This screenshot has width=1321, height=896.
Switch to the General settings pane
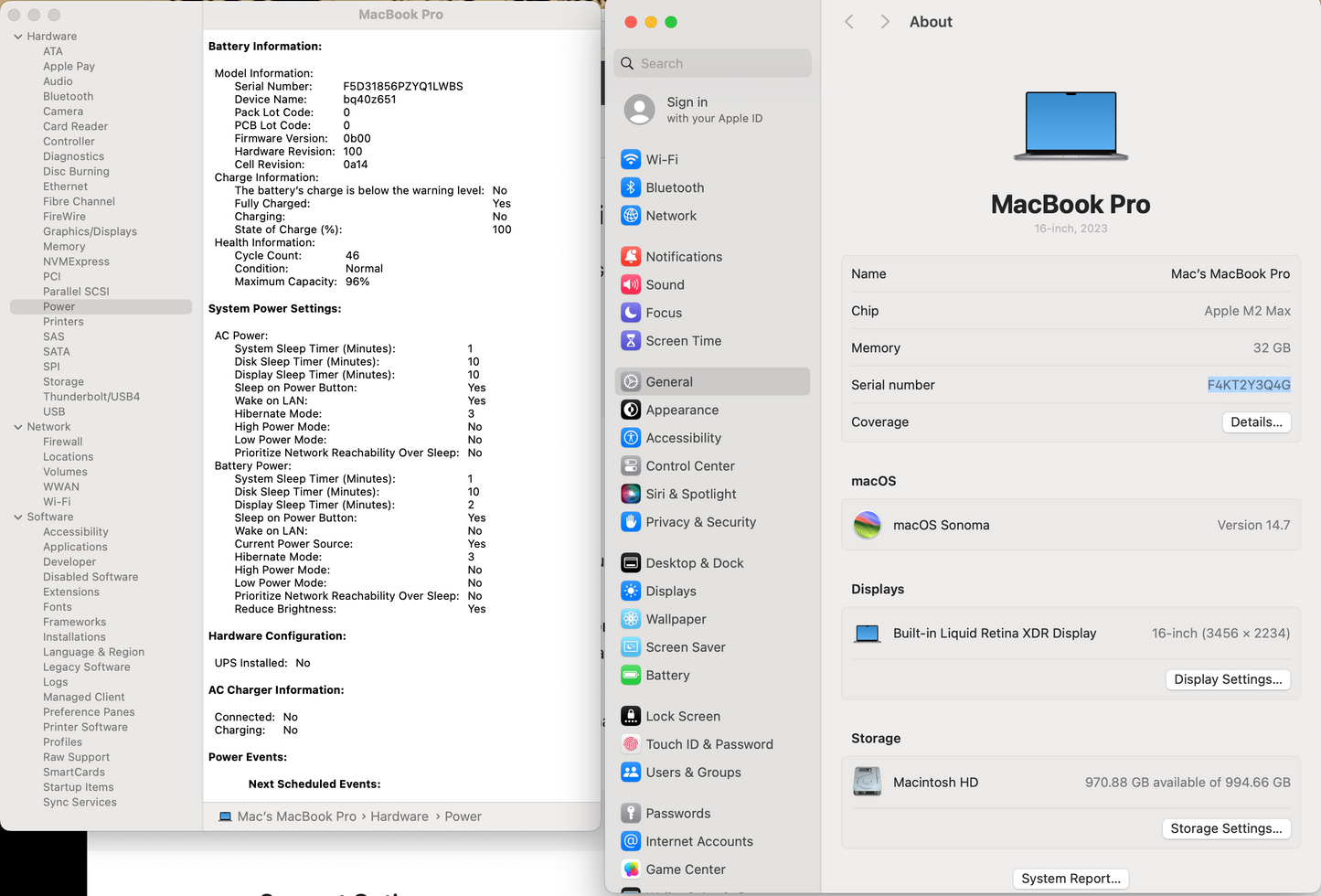pyautogui.click(x=671, y=381)
